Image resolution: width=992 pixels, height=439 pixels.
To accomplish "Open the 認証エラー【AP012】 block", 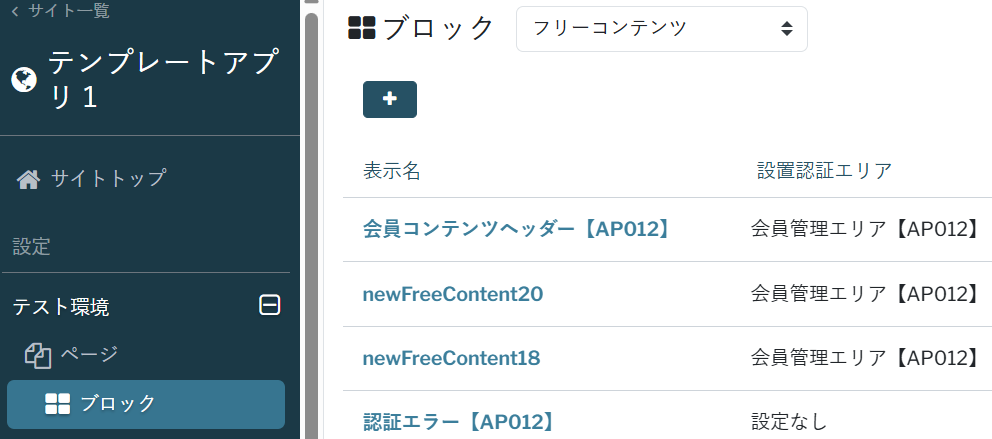I will point(458,421).
